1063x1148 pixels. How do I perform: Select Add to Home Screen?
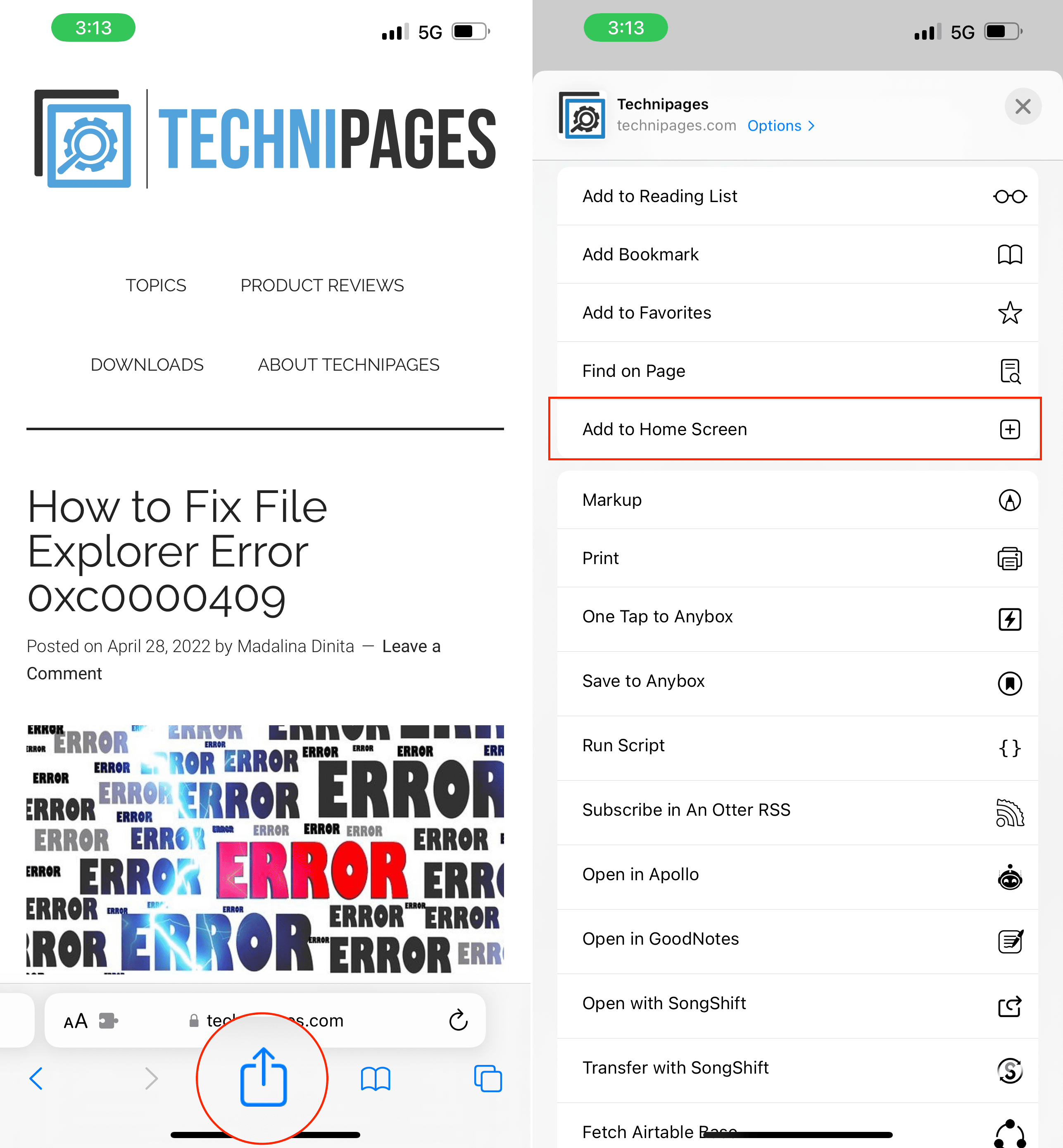[x=797, y=429]
